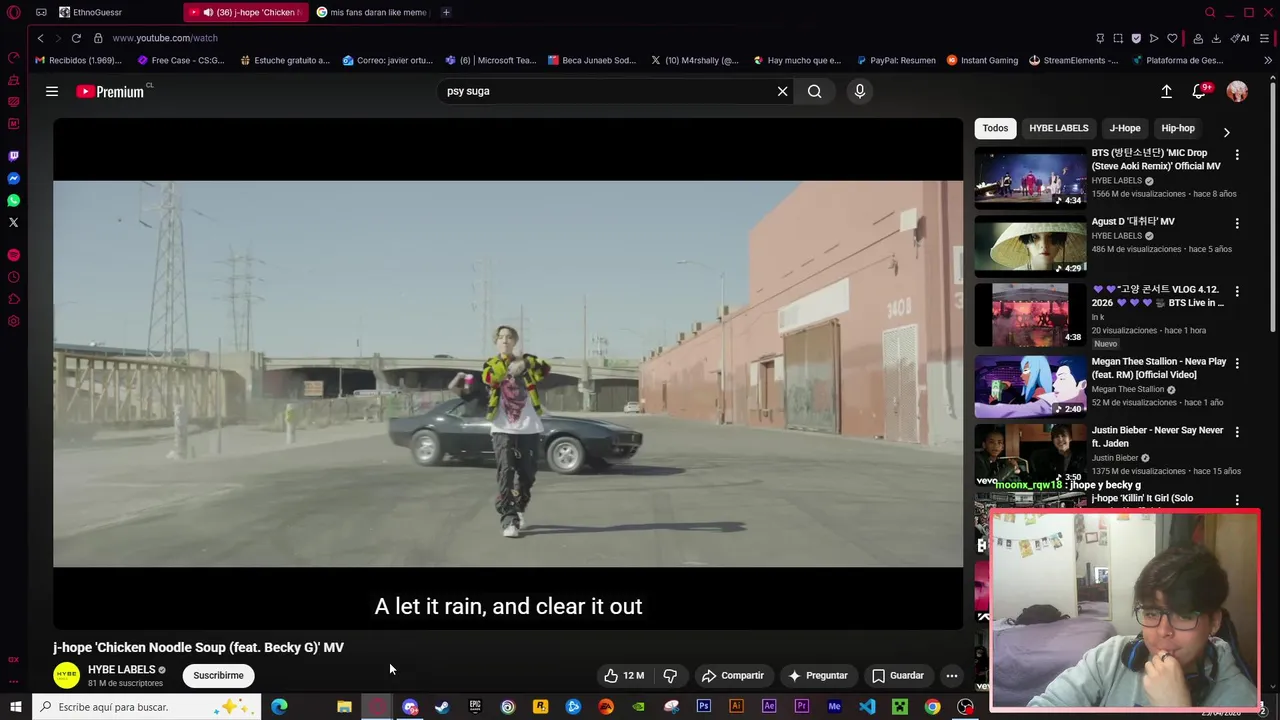1280x720 pixels.
Task: Start voice search with microphone icon
Action: pyautogui.click(x=859, y=91)
